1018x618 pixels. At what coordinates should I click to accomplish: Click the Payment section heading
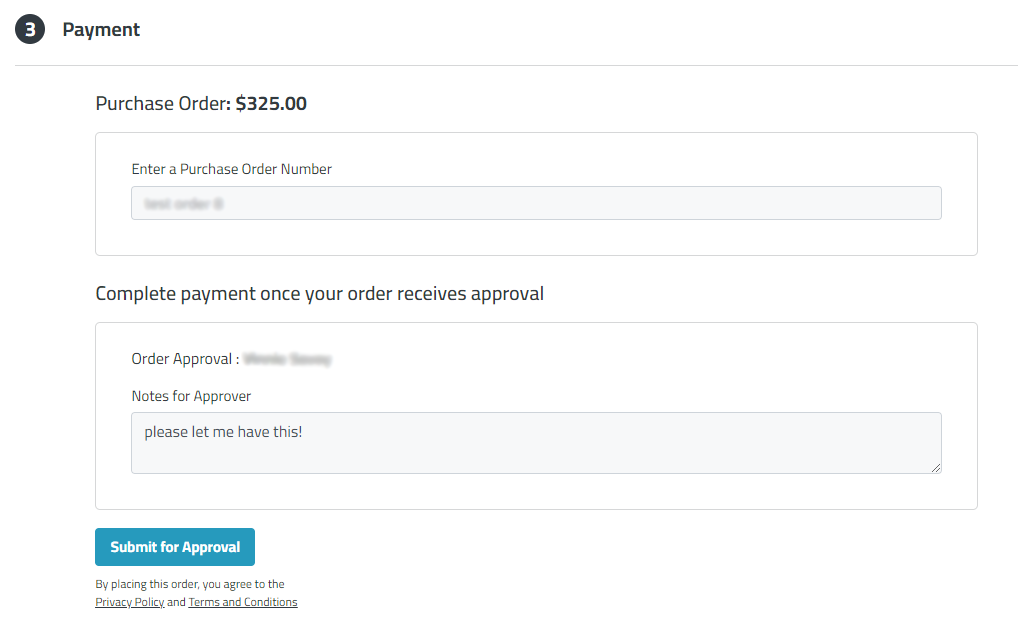click(101, 30)
